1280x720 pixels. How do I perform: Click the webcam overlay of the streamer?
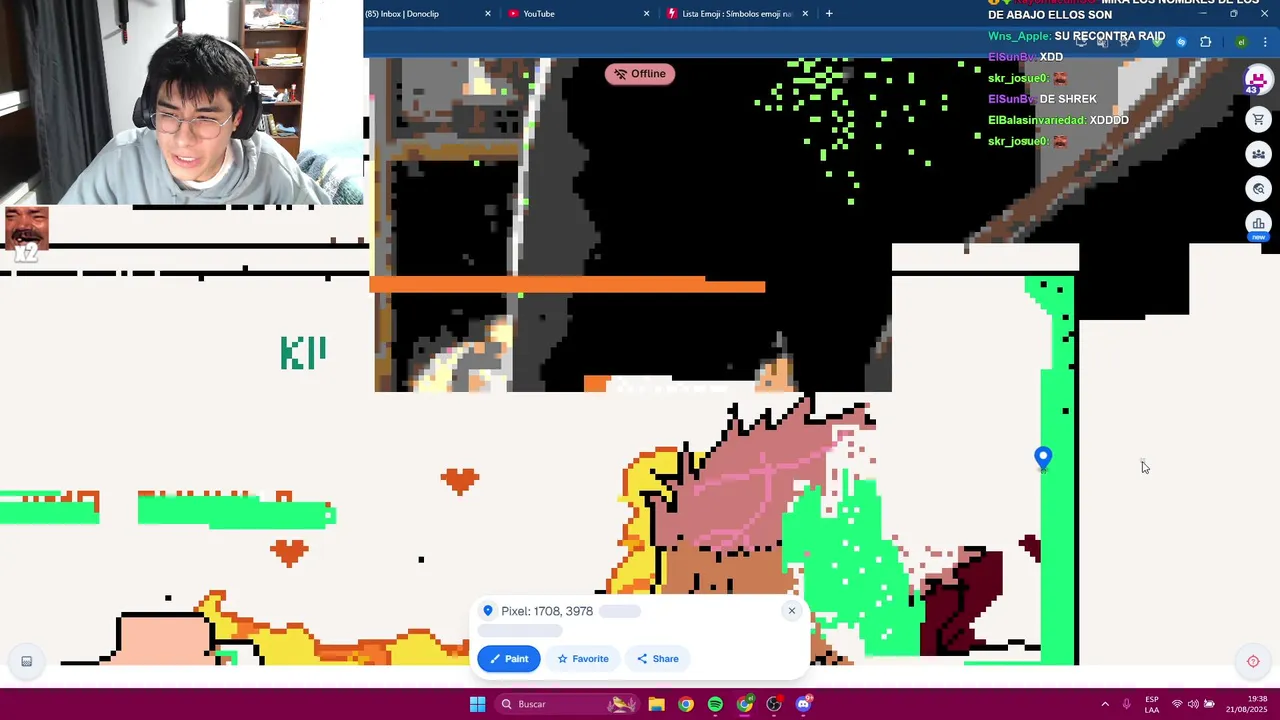(182, 102)
